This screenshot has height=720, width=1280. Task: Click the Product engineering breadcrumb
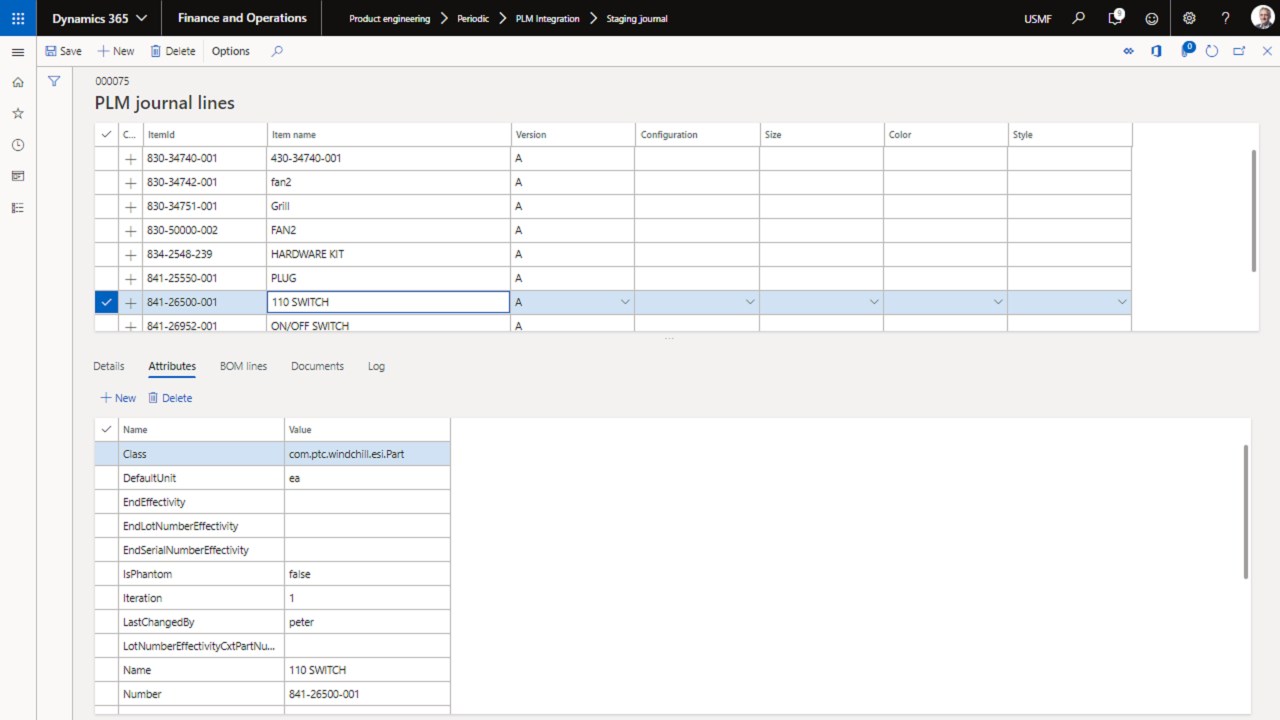[x=390, y=18]
